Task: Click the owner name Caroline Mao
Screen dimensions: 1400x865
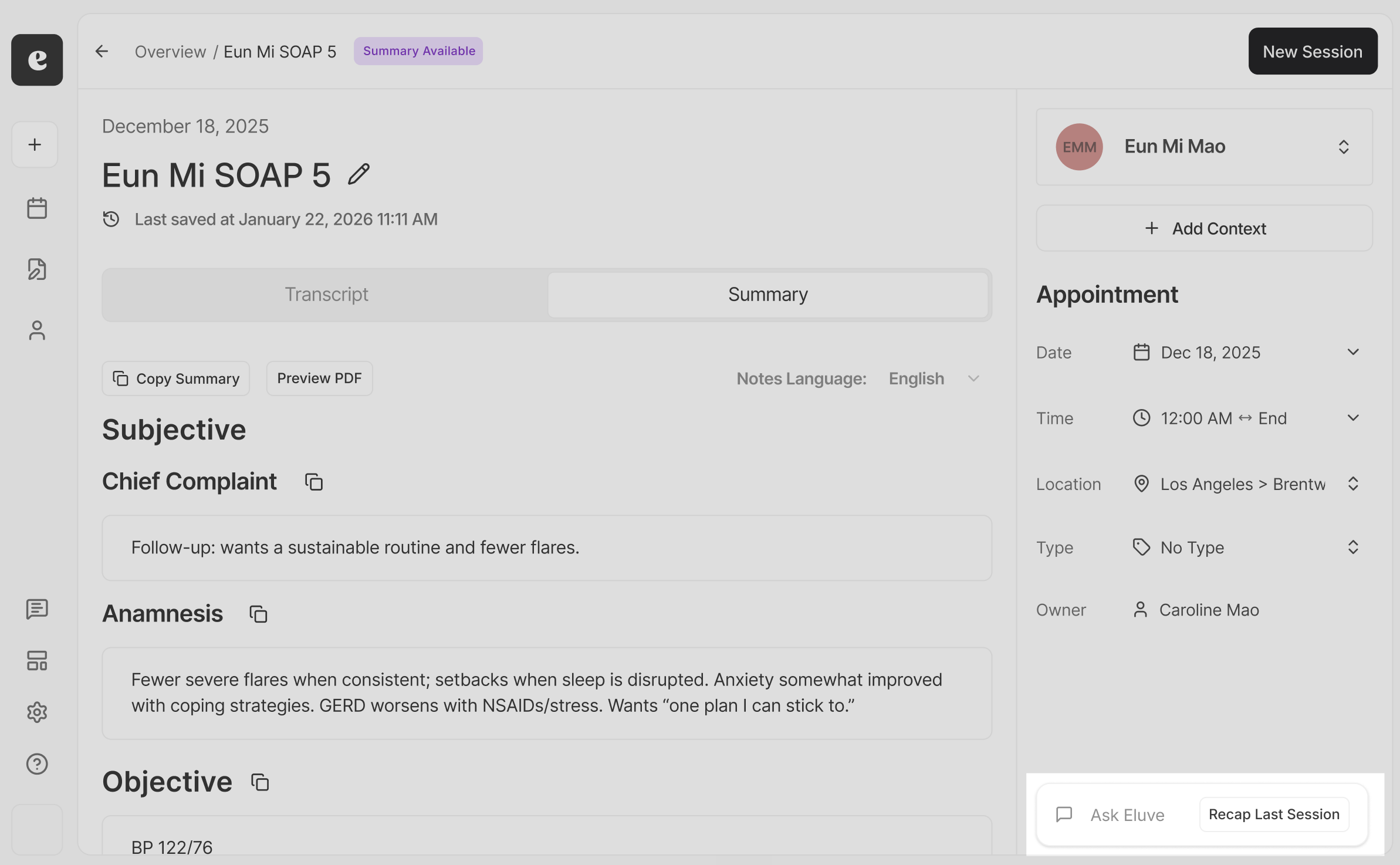Action: click(1209, 610)
